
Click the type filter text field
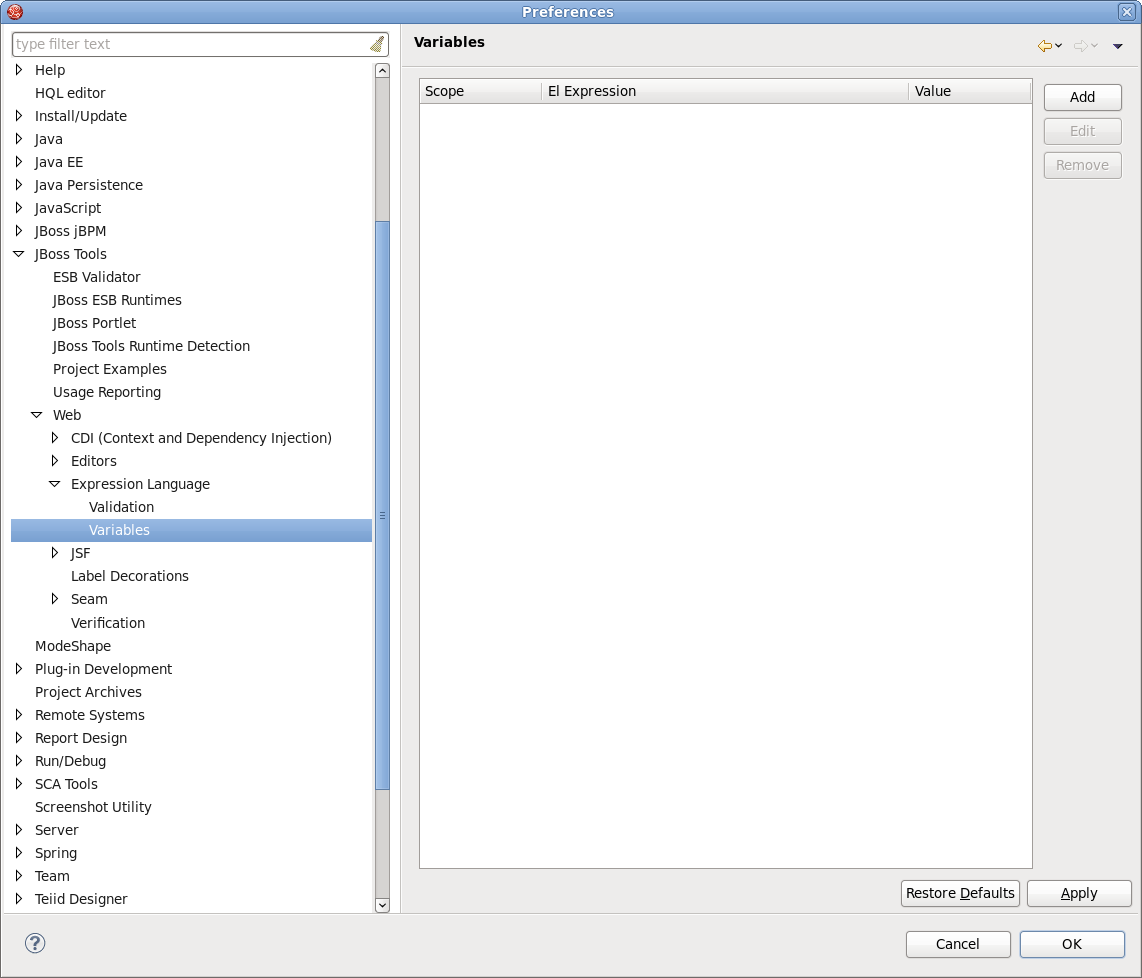(x=188, y=44)
